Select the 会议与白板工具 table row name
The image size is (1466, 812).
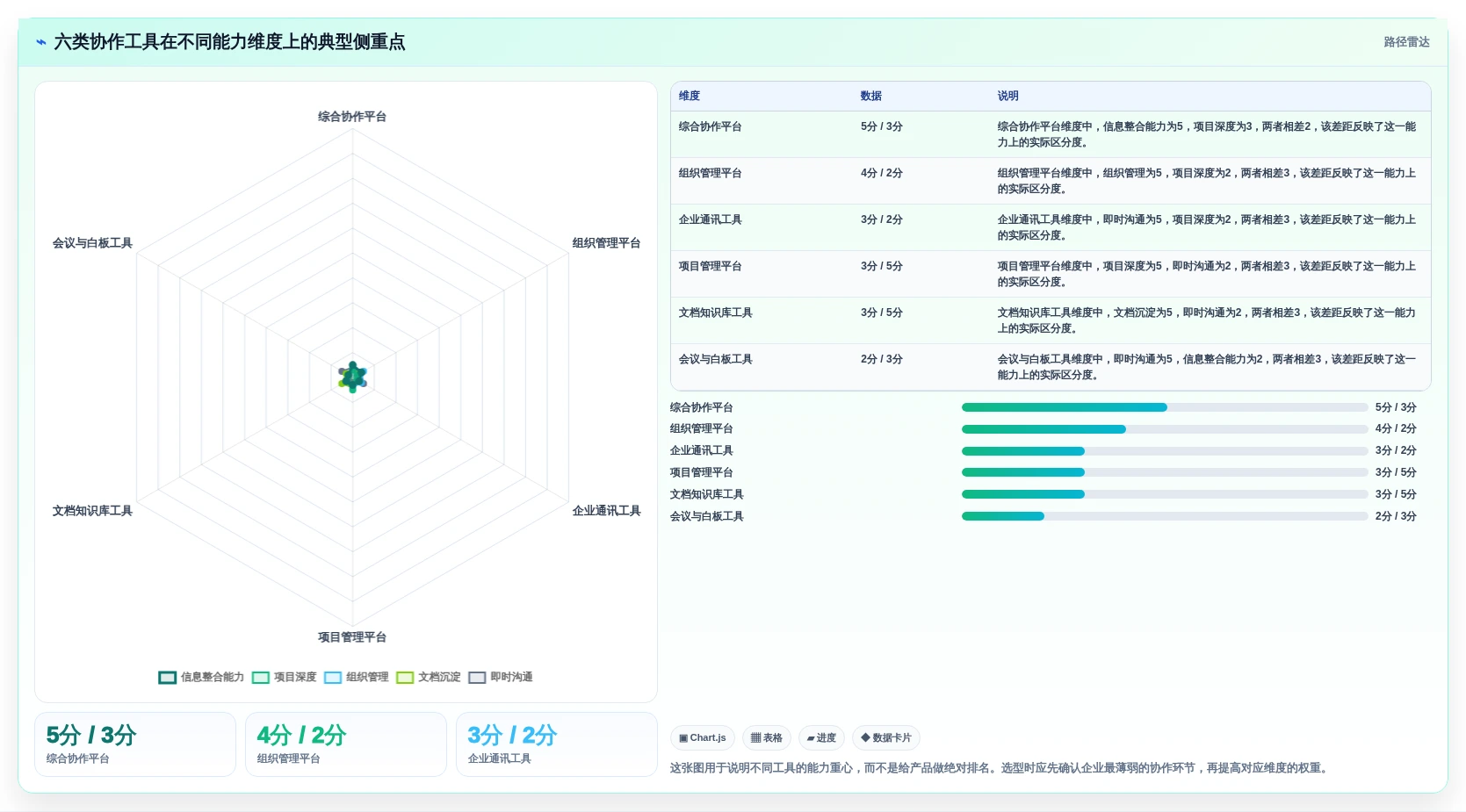[715, 359]
